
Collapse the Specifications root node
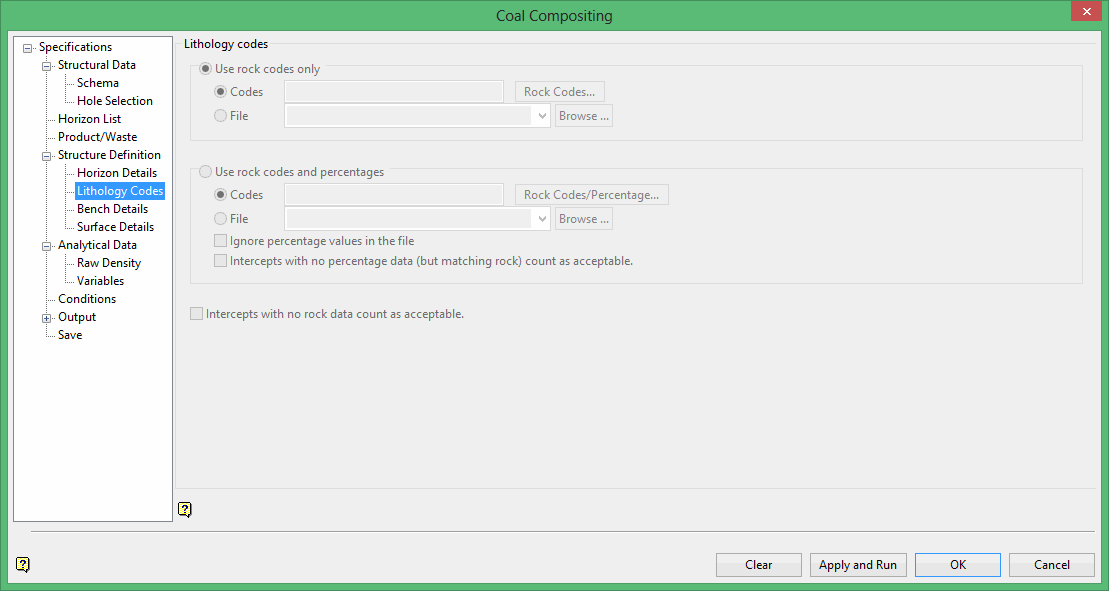point(28,48)
